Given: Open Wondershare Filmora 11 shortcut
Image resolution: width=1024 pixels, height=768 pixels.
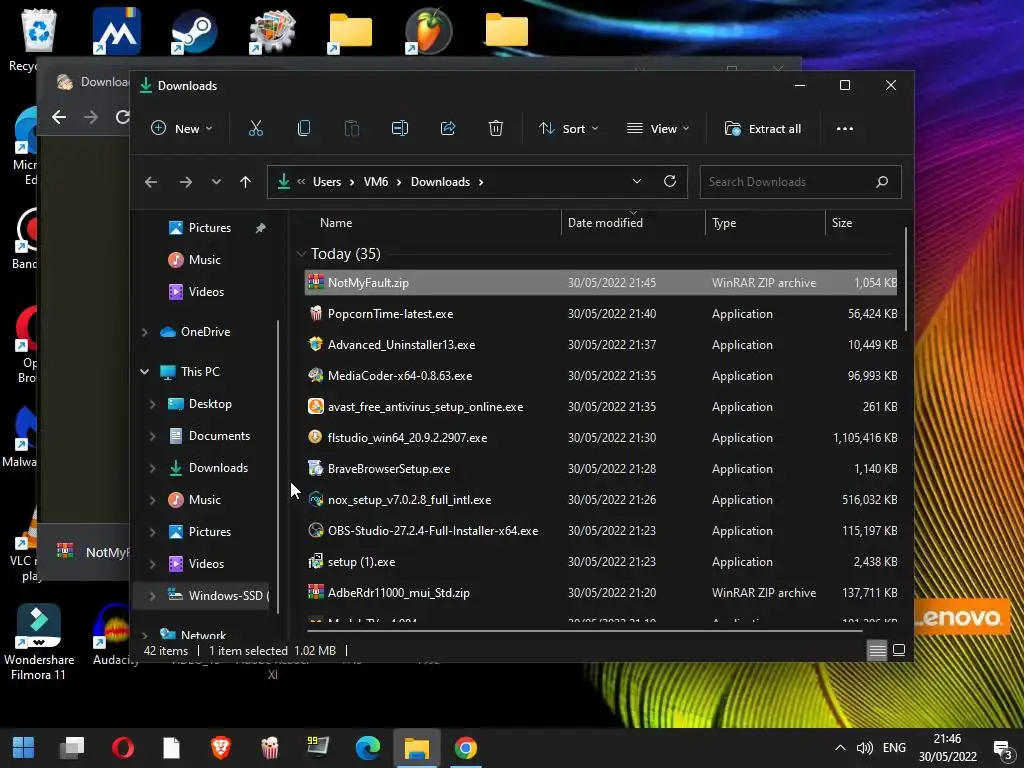Looking at the screenshot, I should [39, 643].
